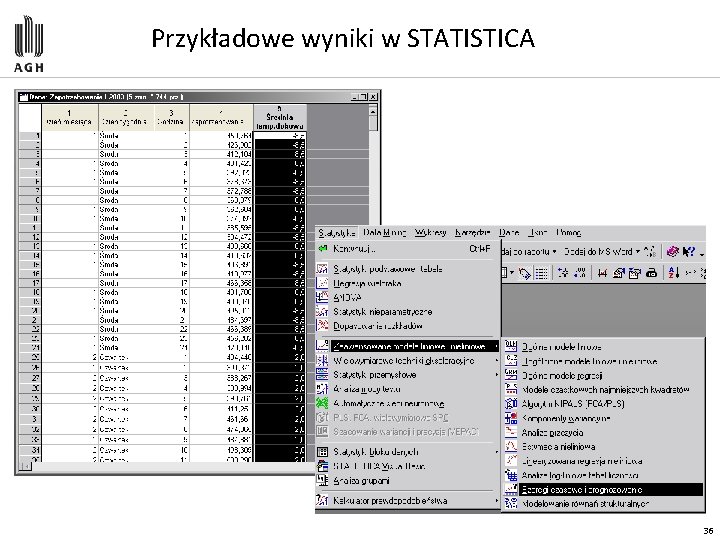This screenshot has height=540, width=720.
Task: Click the Dzień tygodnia column header
Action: (x=126, y=118)
